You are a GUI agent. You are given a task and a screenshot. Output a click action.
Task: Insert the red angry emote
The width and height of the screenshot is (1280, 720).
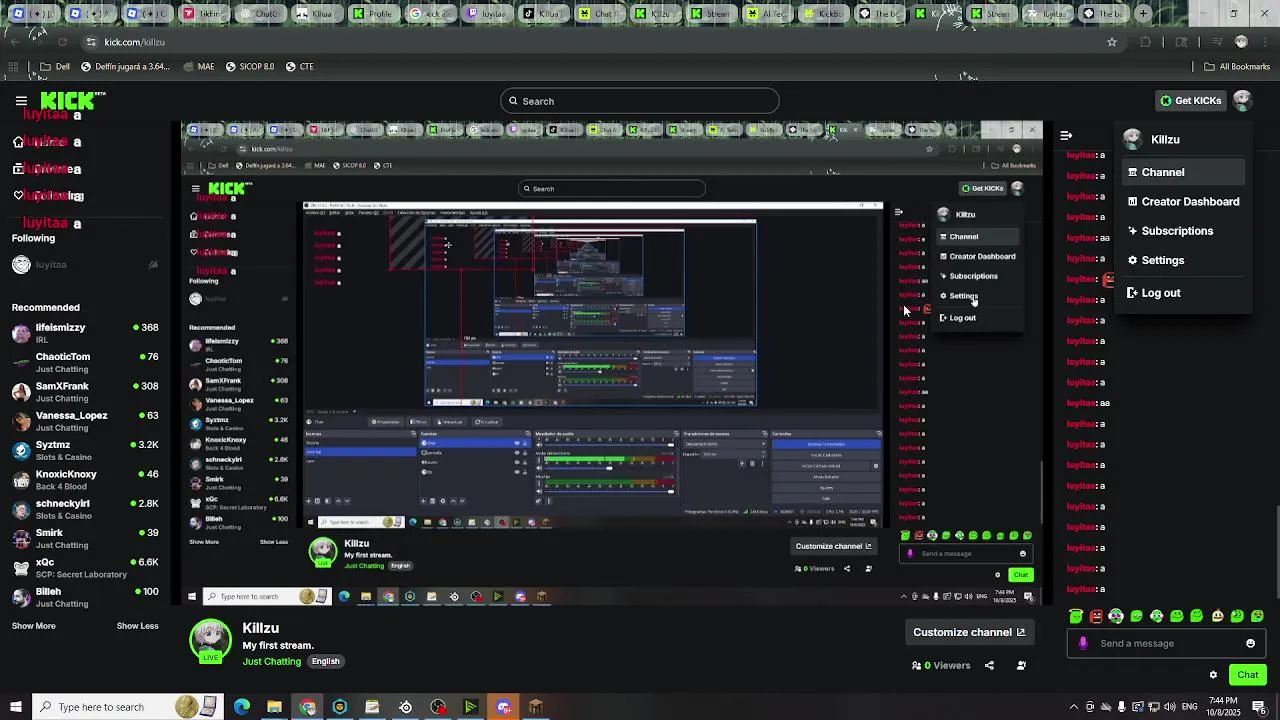coord(1096,616)
